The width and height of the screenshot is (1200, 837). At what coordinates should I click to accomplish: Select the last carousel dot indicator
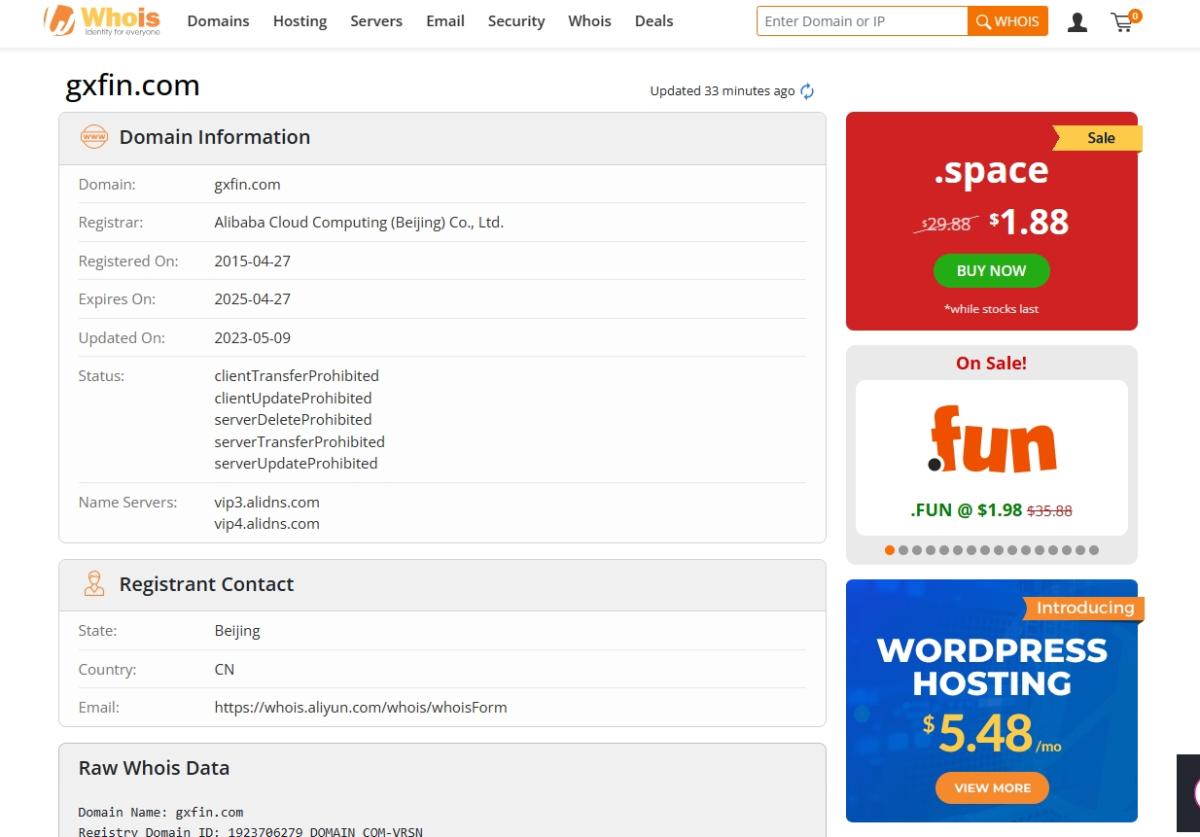(x=1094, y=550)
